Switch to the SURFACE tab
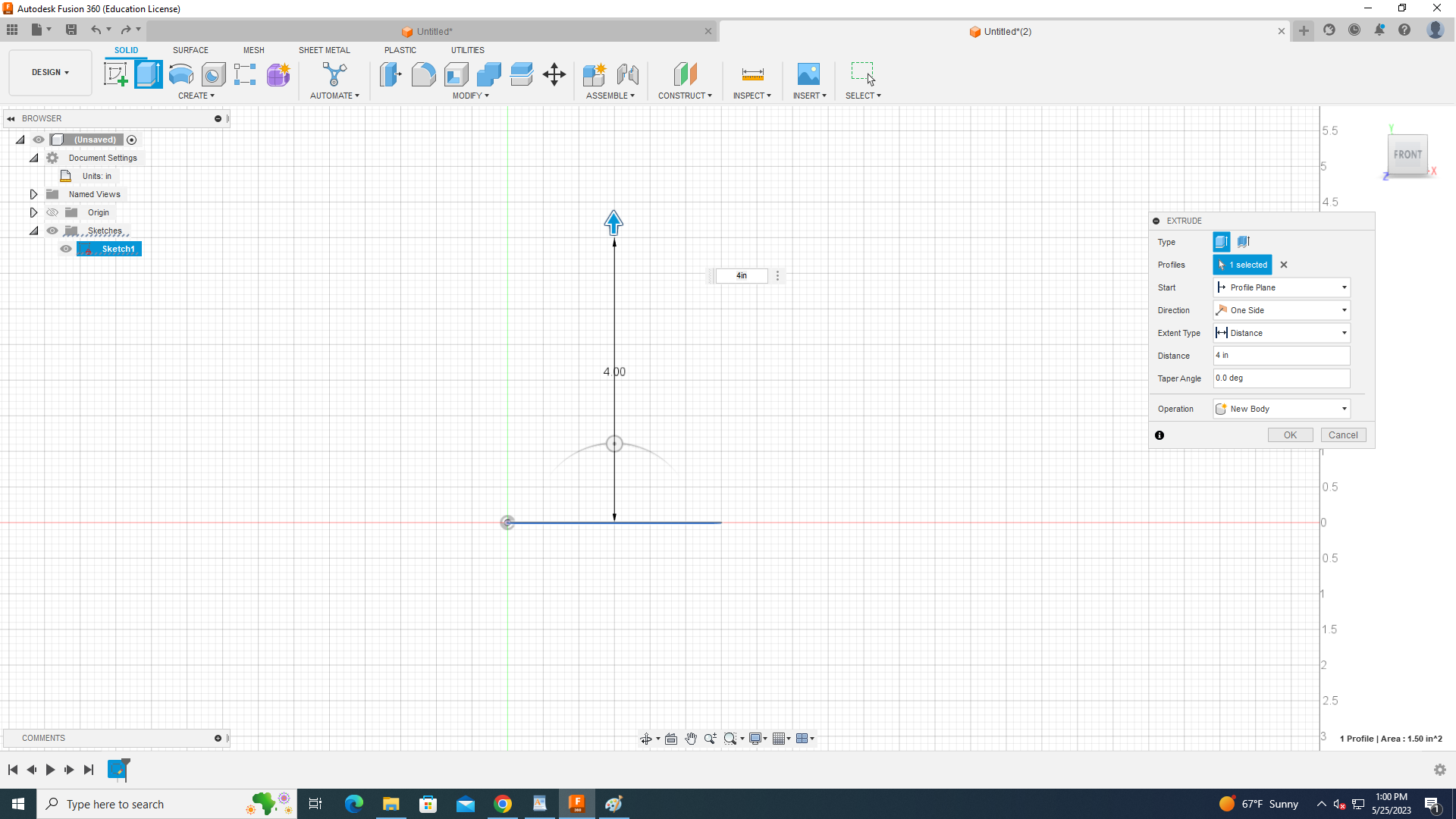Image resolution: width=1456 pixels, height=819 pixels. (190, 50)
